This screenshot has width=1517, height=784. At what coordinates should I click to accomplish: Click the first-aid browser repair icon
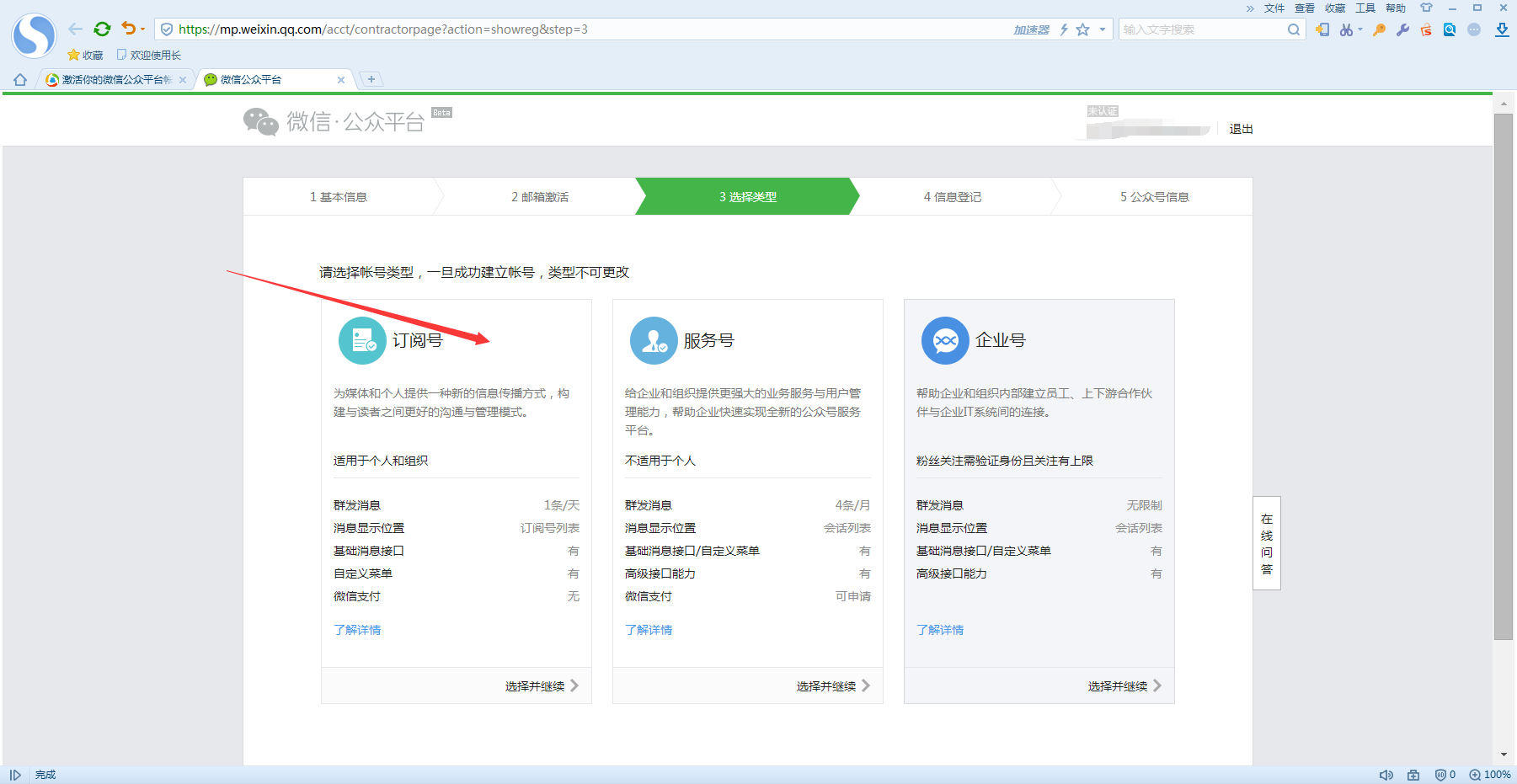click(1413, 775)
